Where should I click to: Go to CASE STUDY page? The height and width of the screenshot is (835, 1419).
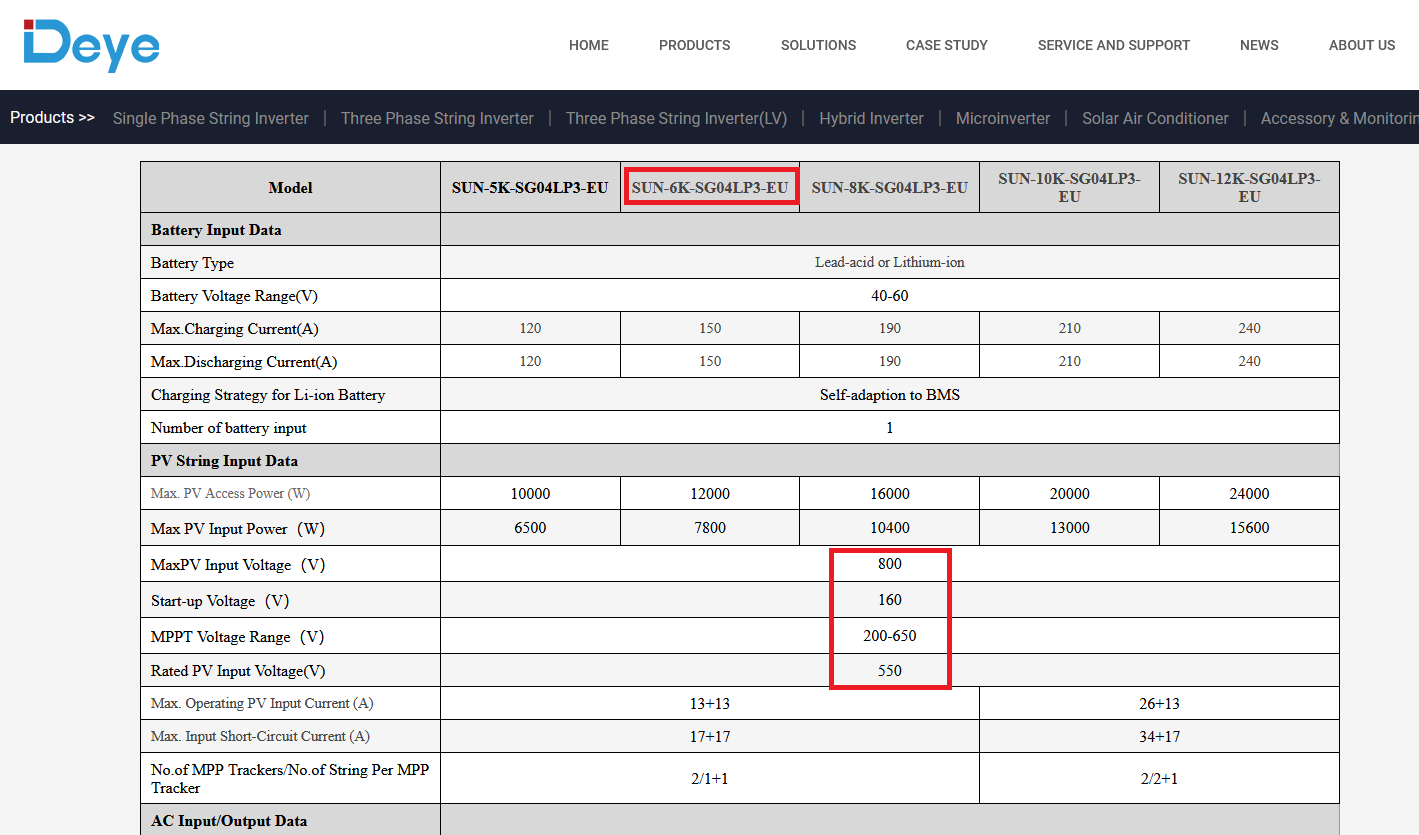tap(947, 45)
